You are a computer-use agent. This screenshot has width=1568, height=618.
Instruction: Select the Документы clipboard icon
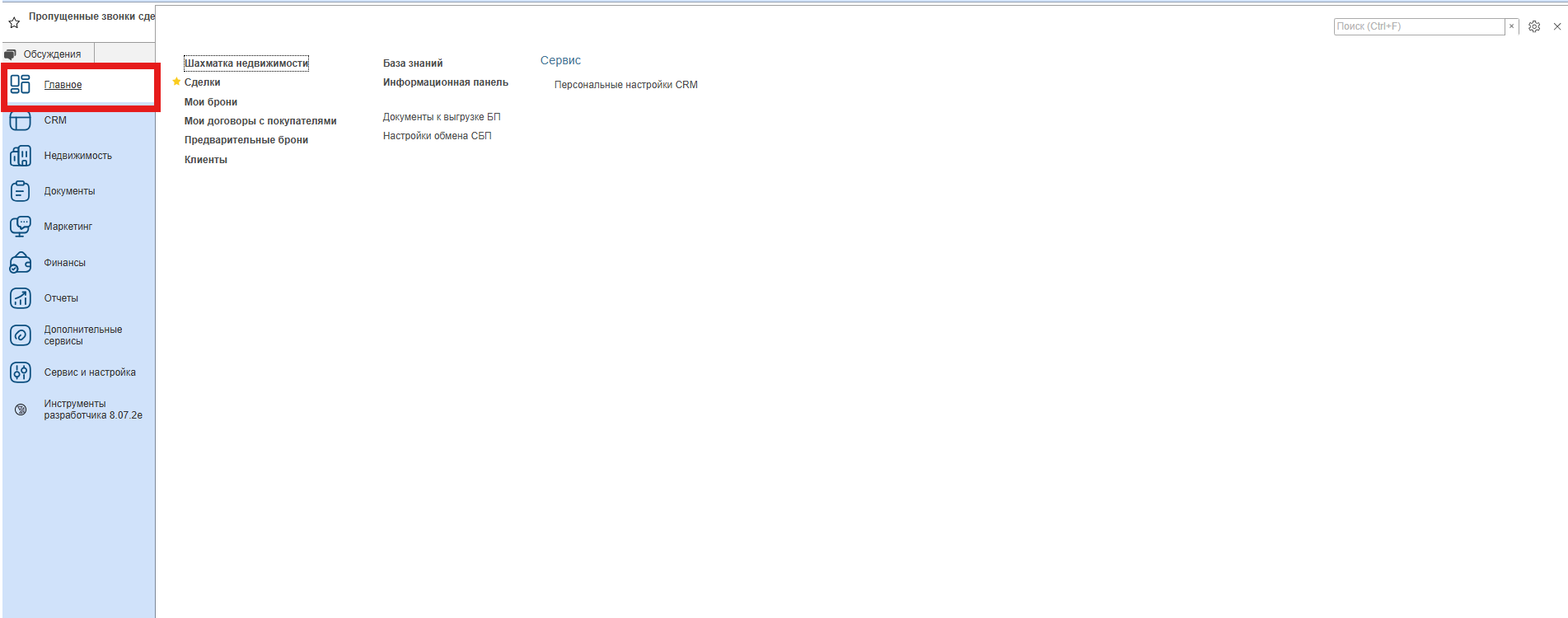(x=21, y=191)
